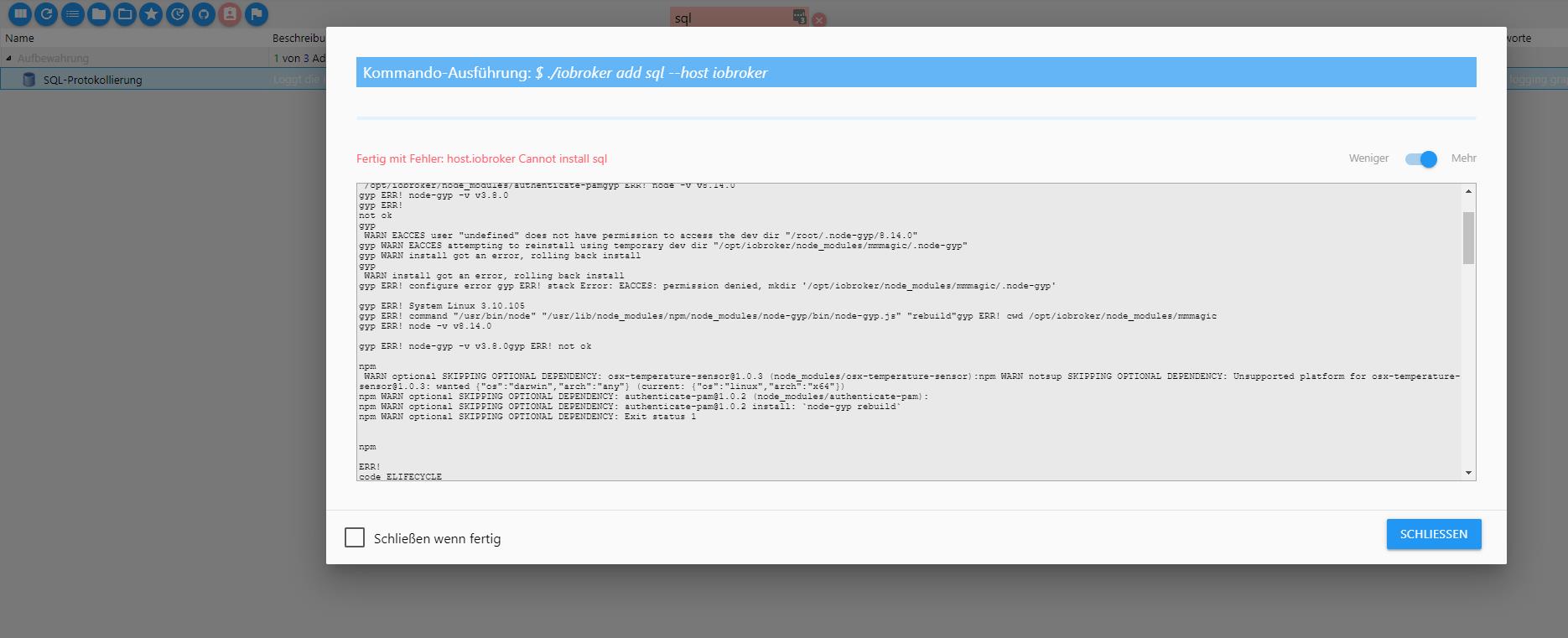Image resolution: width=1568 pixels, height=638 pixels.
Task: Collapse the Aufbewahrung group
Action: [x=9, y=59]
